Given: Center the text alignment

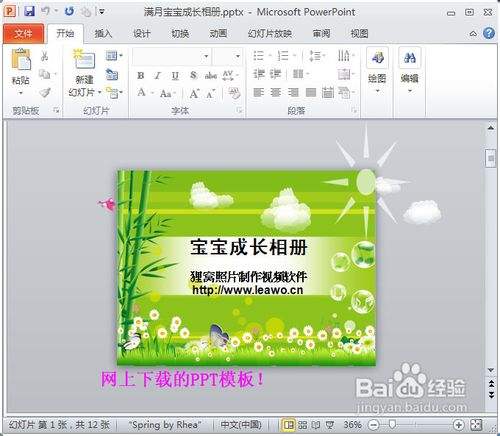Looking at the screenshot, I should pos(276,92).
